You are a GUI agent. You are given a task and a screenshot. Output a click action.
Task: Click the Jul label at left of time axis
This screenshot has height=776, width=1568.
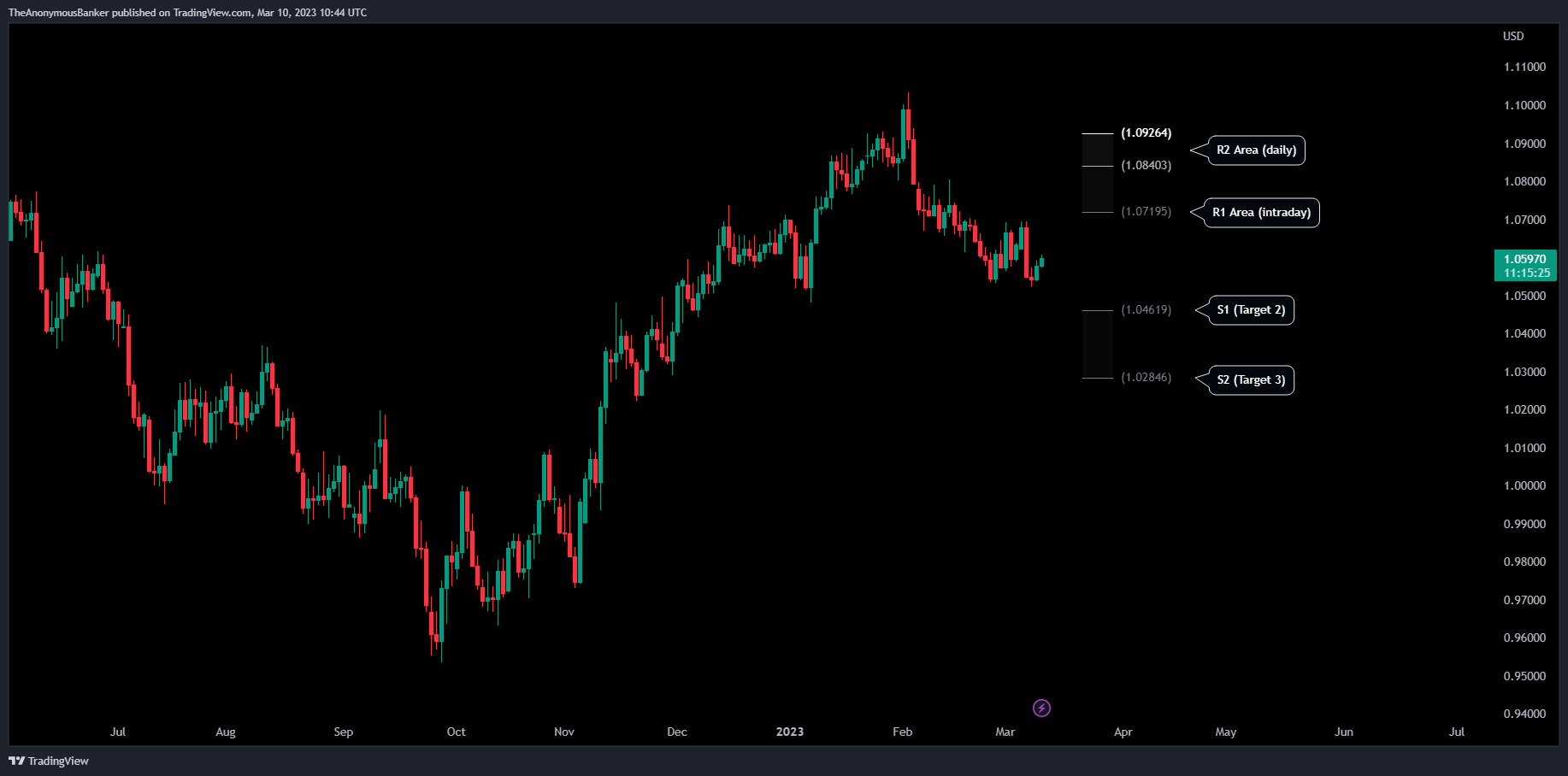pos(118,732)
